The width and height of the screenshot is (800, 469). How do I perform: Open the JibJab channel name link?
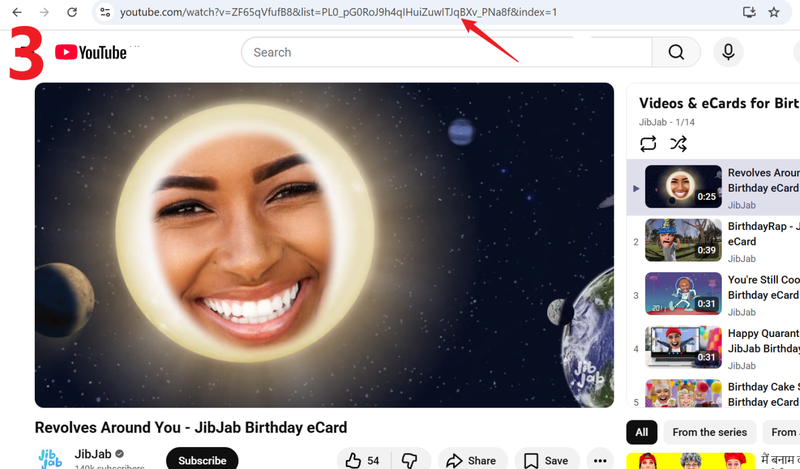94,454
